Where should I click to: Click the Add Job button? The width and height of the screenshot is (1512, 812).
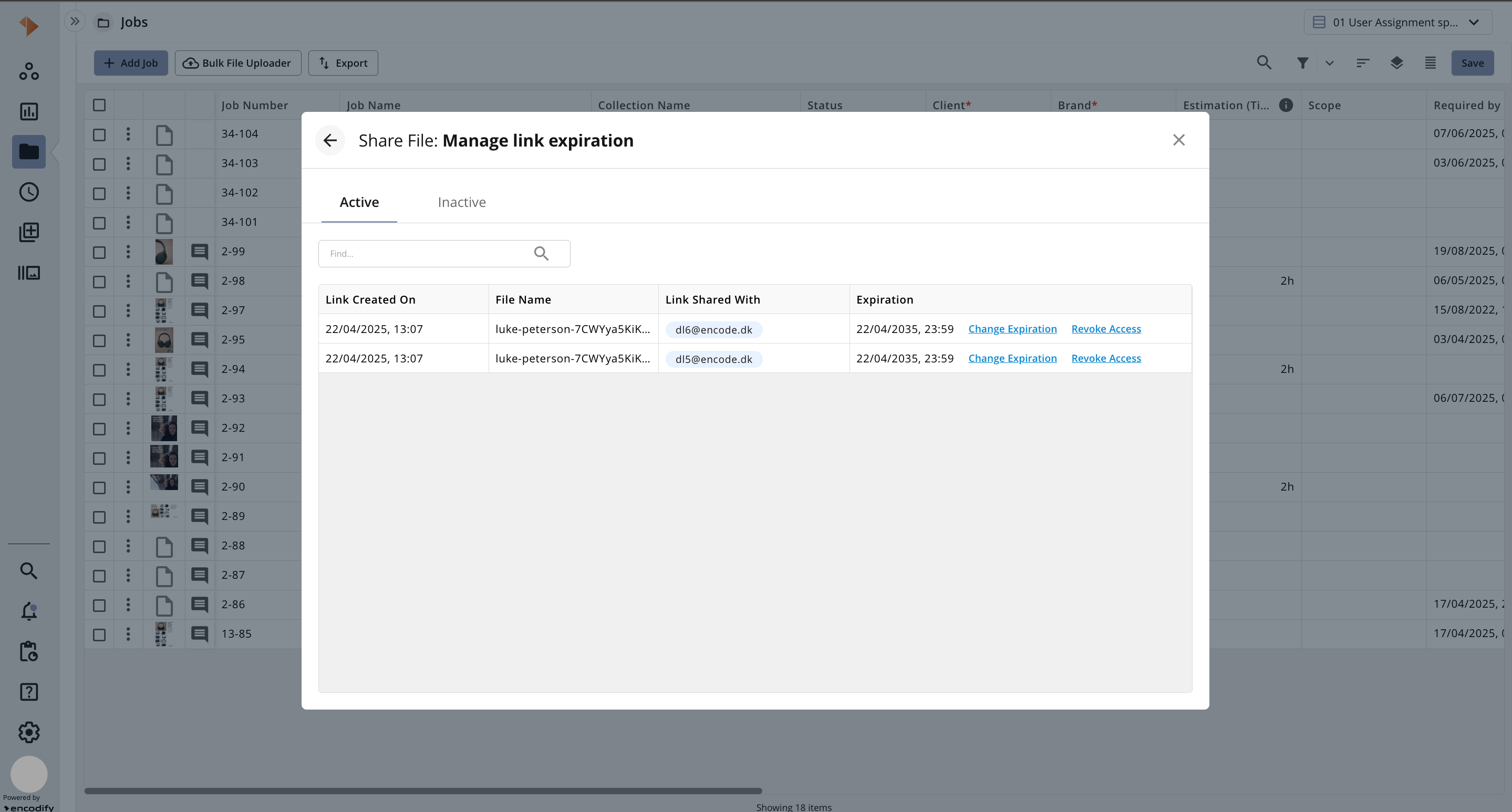click(131, 63)
